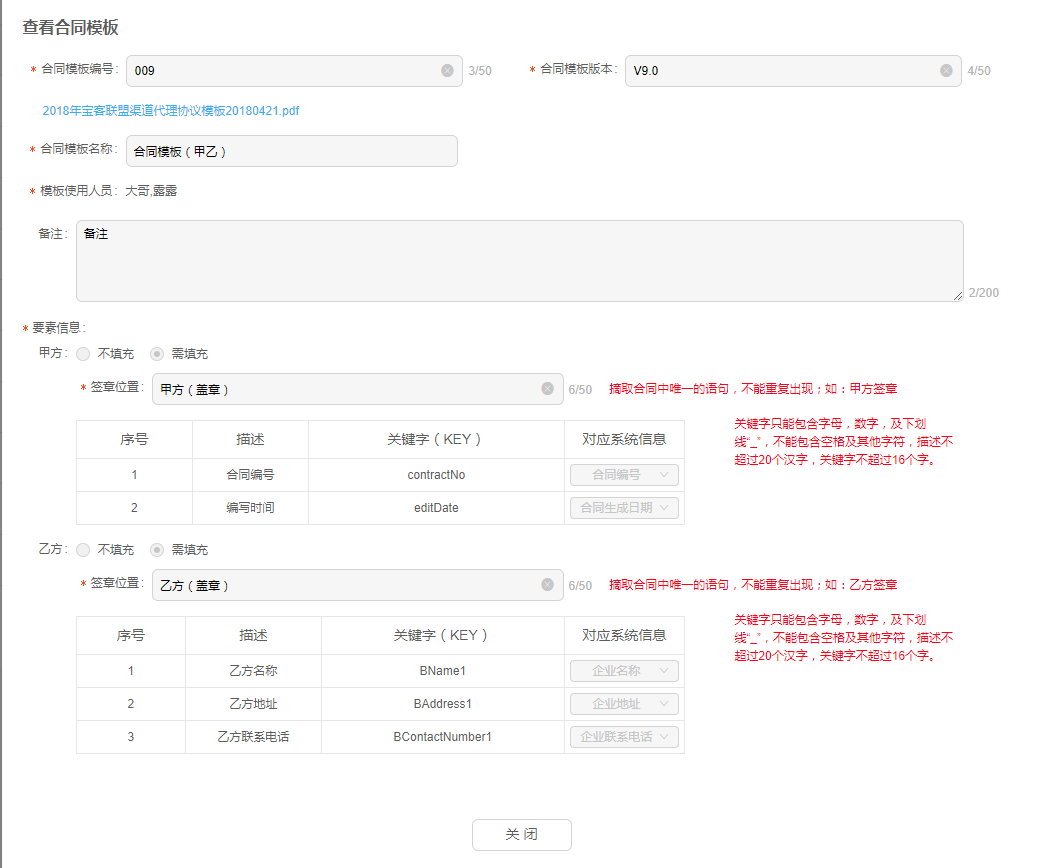The image size is (1041, 868).
Task: Select 需填充 radio for 甲方
Action: [157, 354]
